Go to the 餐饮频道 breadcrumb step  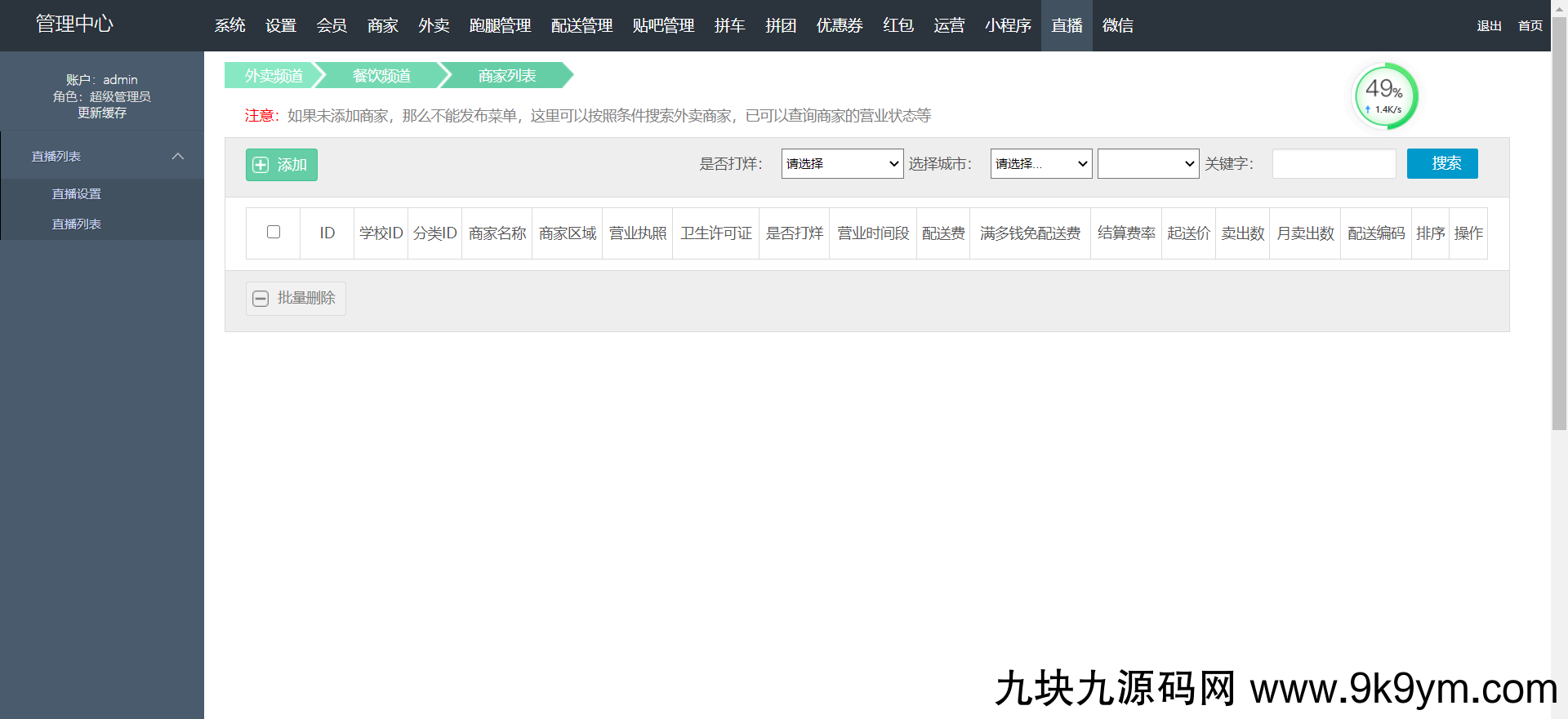pos(381,76)
